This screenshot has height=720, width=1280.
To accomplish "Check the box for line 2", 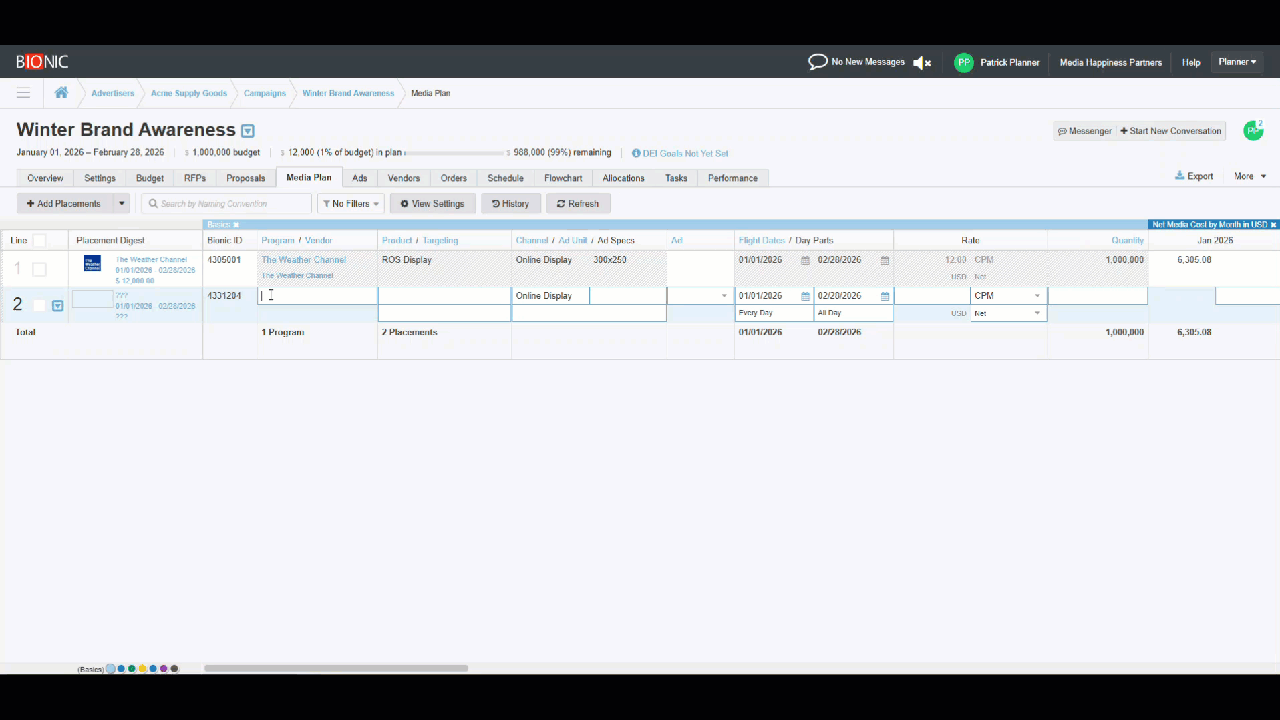I will [39, 305].
